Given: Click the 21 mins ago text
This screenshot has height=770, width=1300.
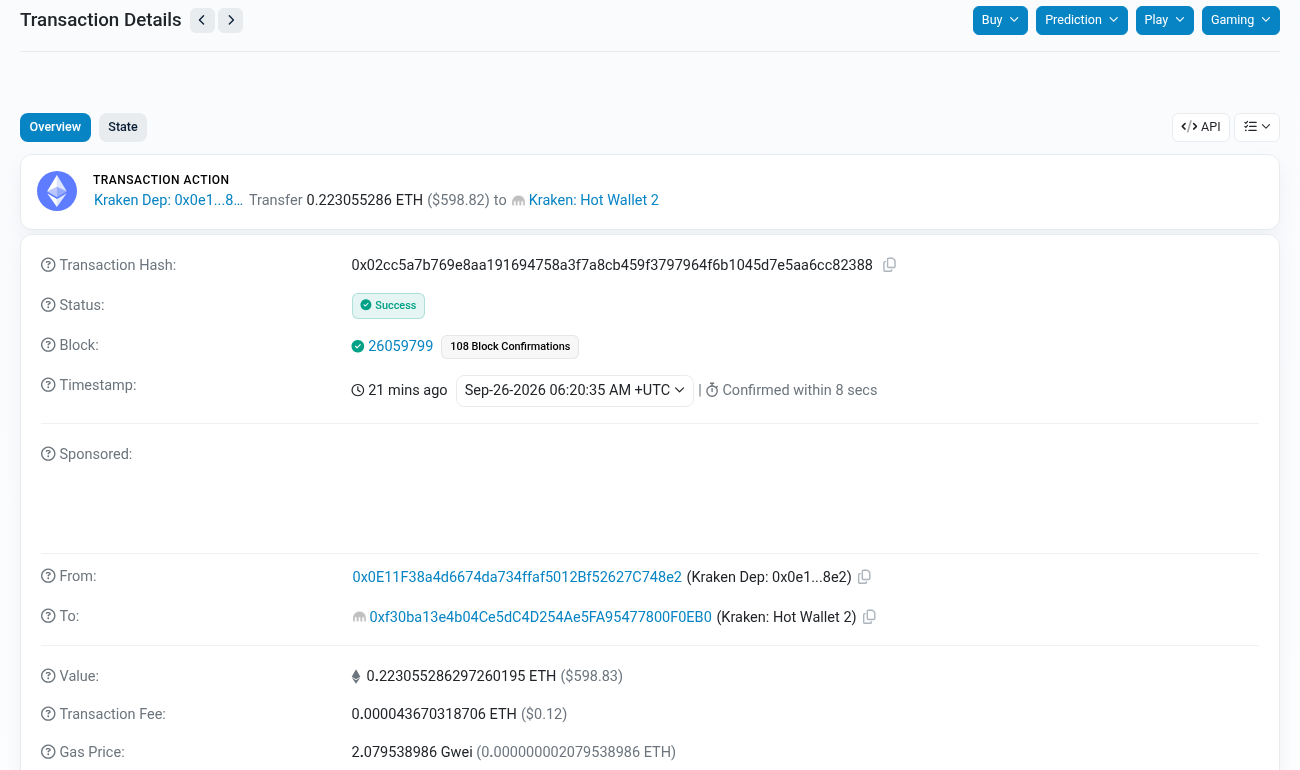Looking at the screenshot, I should coord(408,390).
